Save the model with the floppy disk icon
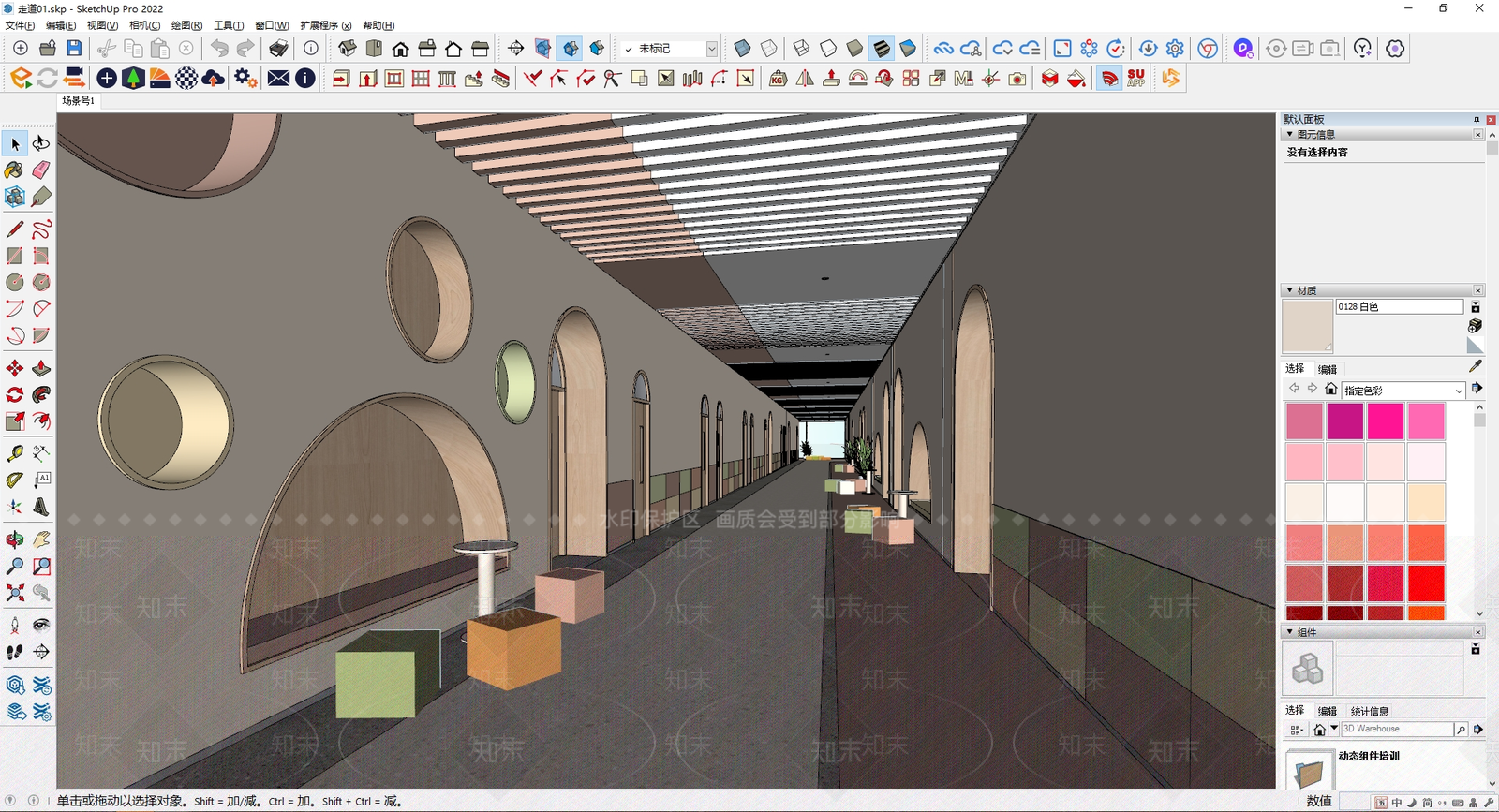This screenshot has width=1499, height=812. (74, 48)
